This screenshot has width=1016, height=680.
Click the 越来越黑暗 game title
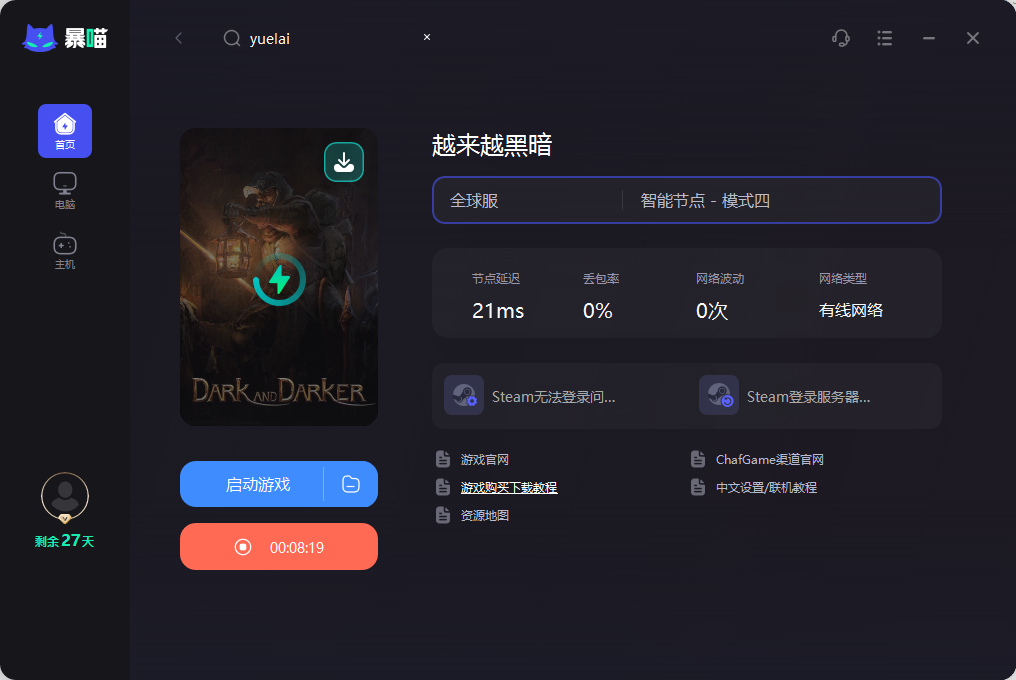point(492,145)
